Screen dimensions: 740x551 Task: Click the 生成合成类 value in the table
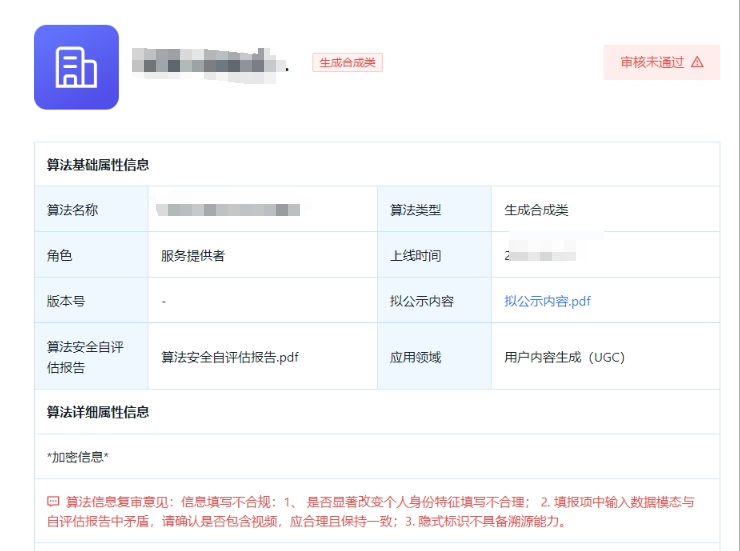tap(536, 210)
